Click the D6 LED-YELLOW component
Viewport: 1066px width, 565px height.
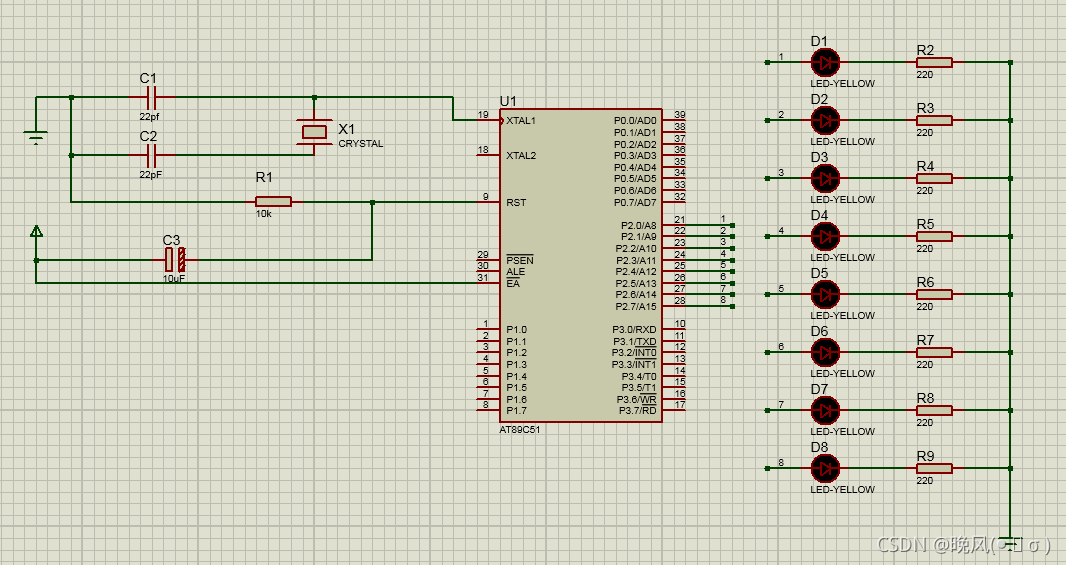(825, 352)
